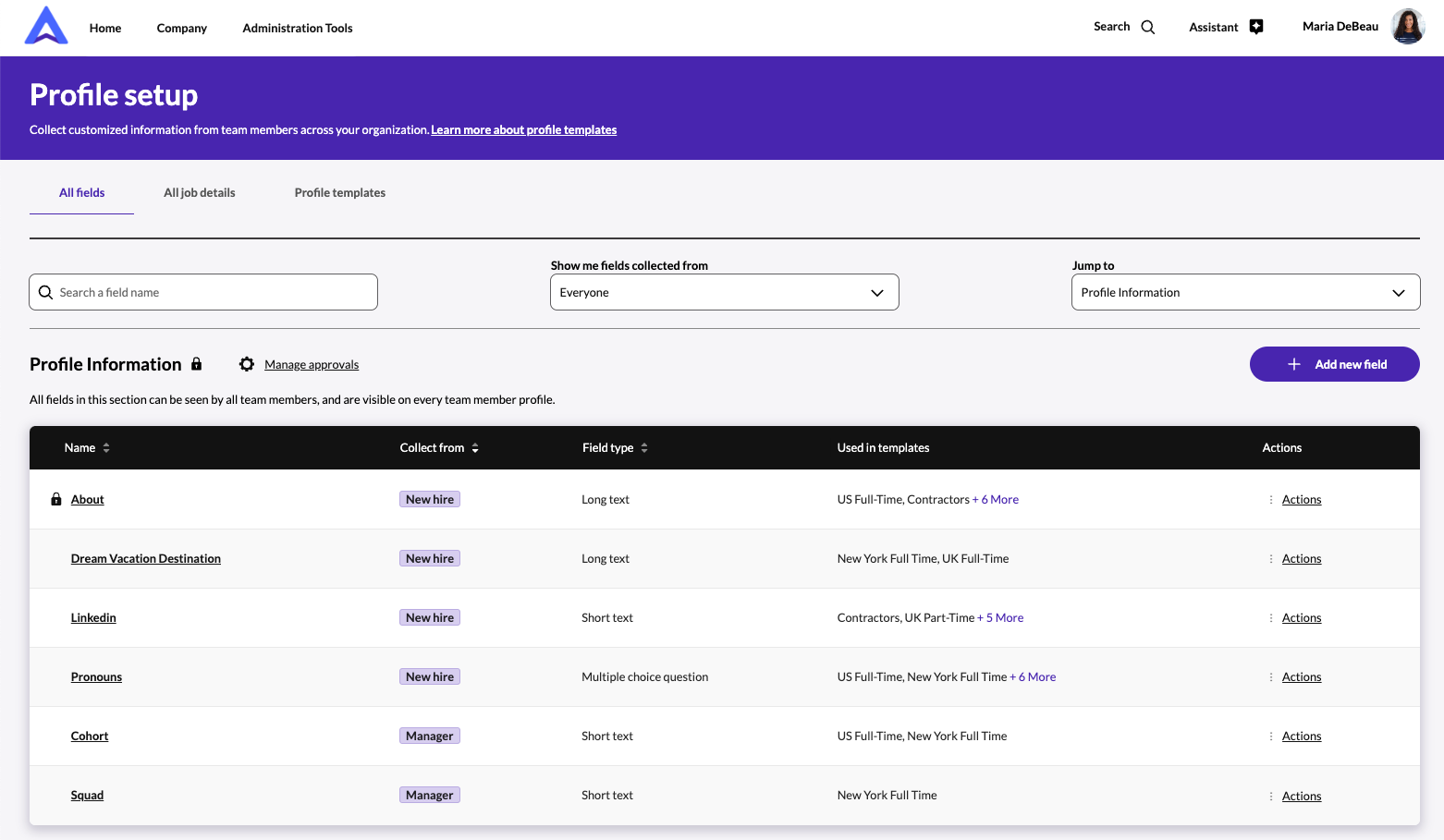Screen dimensions: 1444x840
Task: Expand the Jump to Profile Information dropdown
Action: point(1246,292)
